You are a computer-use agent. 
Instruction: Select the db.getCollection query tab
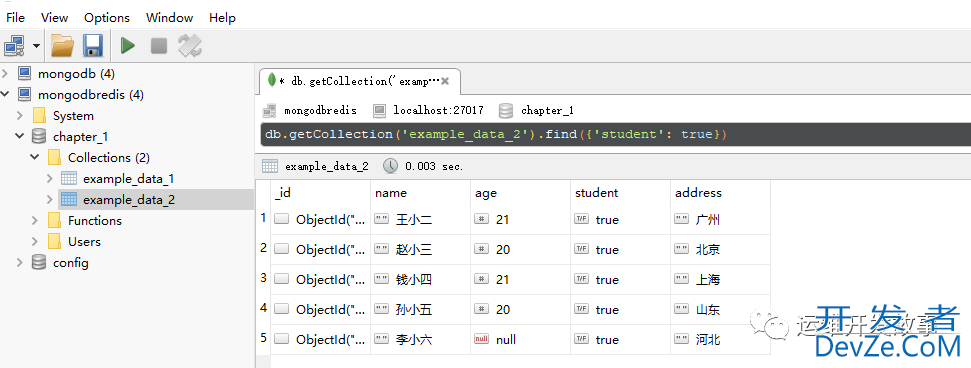pyautogui.click(x=359, y=81)
